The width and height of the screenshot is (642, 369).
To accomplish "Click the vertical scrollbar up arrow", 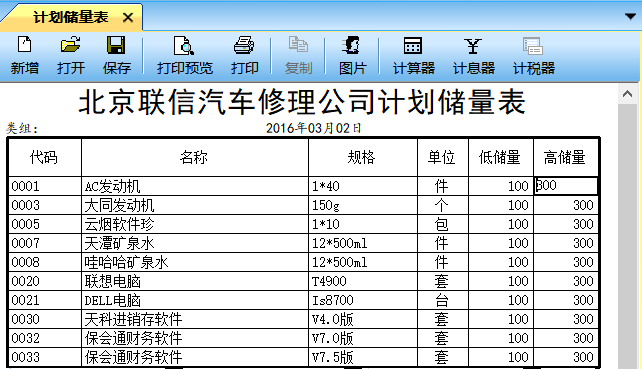I will tap(627, 94).
